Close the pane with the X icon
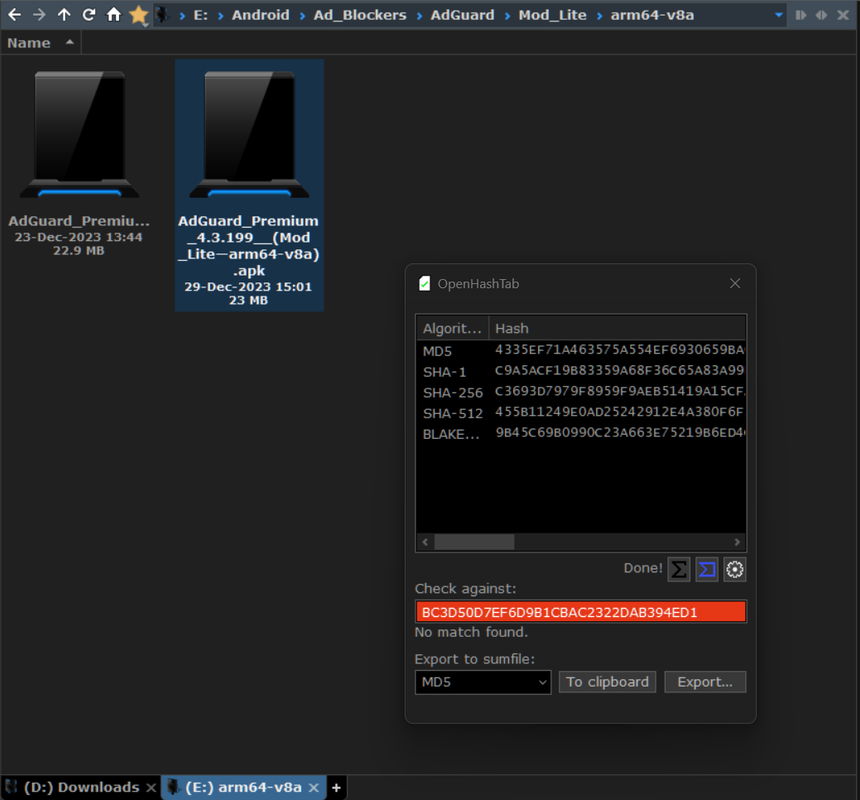 coord(843,15)
